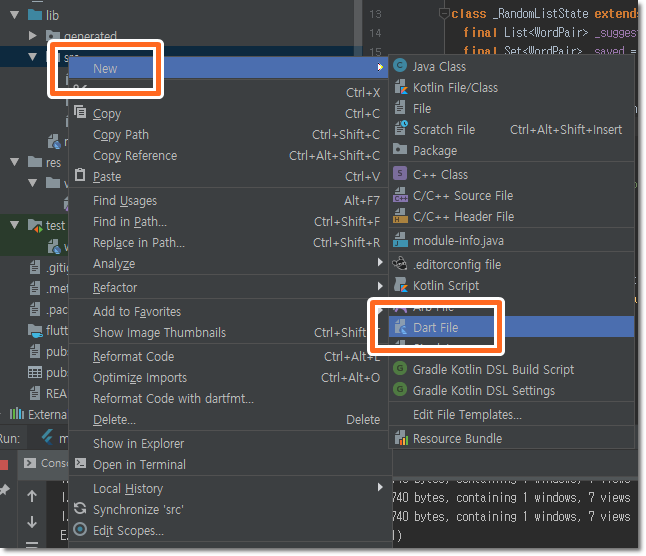Choose Show Image Thumbnails entry

(228, 332)
